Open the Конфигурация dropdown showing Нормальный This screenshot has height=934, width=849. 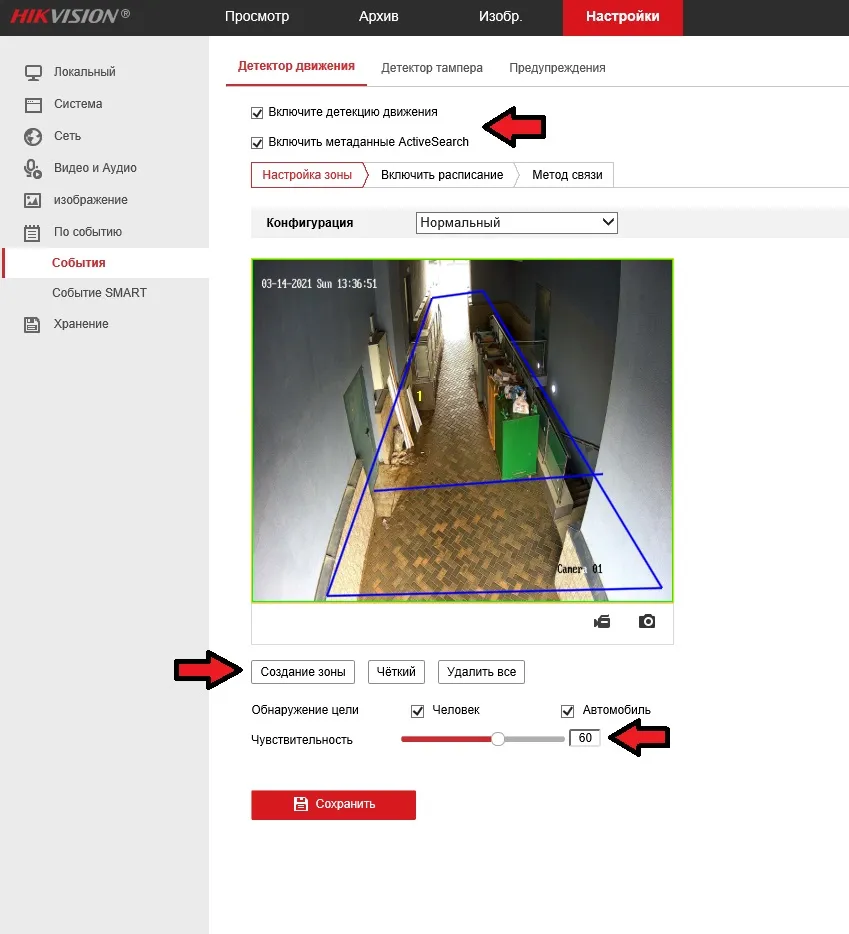(x=516, y=222)
